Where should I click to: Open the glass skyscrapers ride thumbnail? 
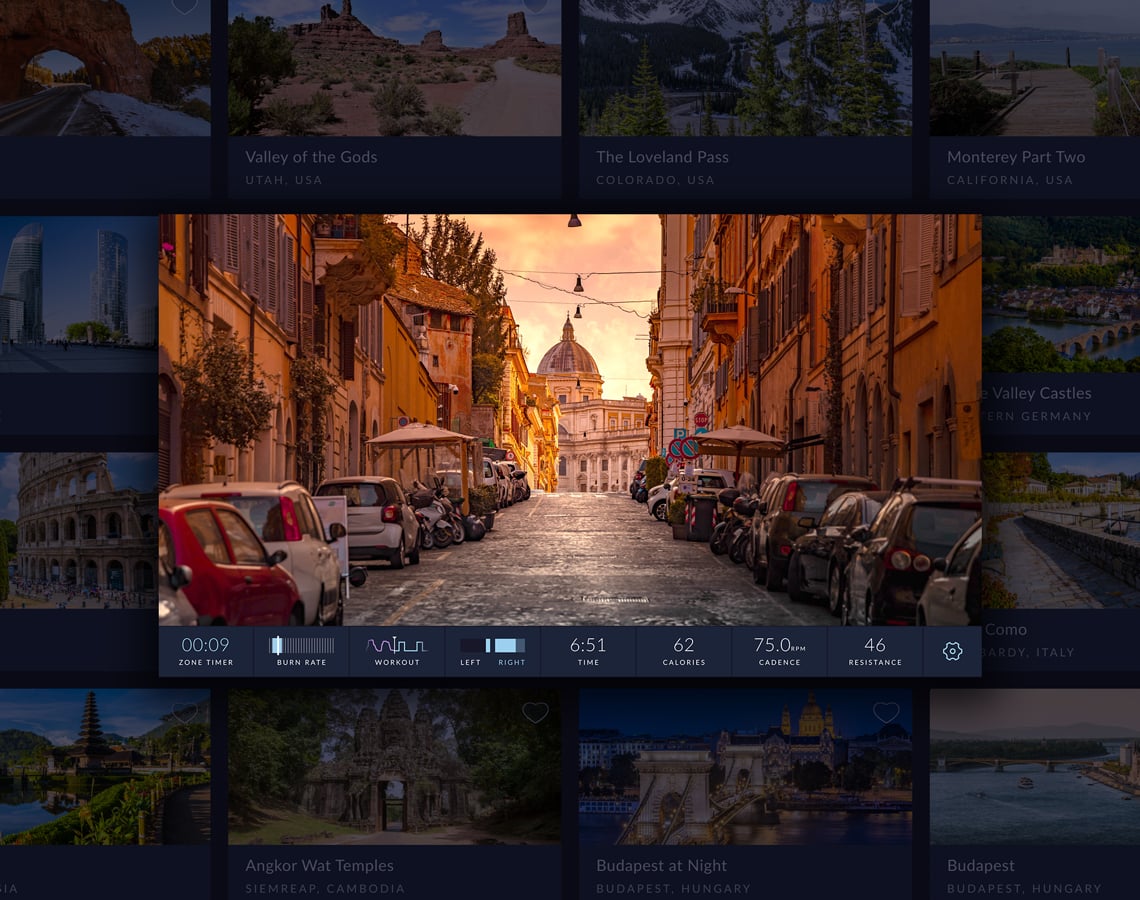tap(79, 294)
